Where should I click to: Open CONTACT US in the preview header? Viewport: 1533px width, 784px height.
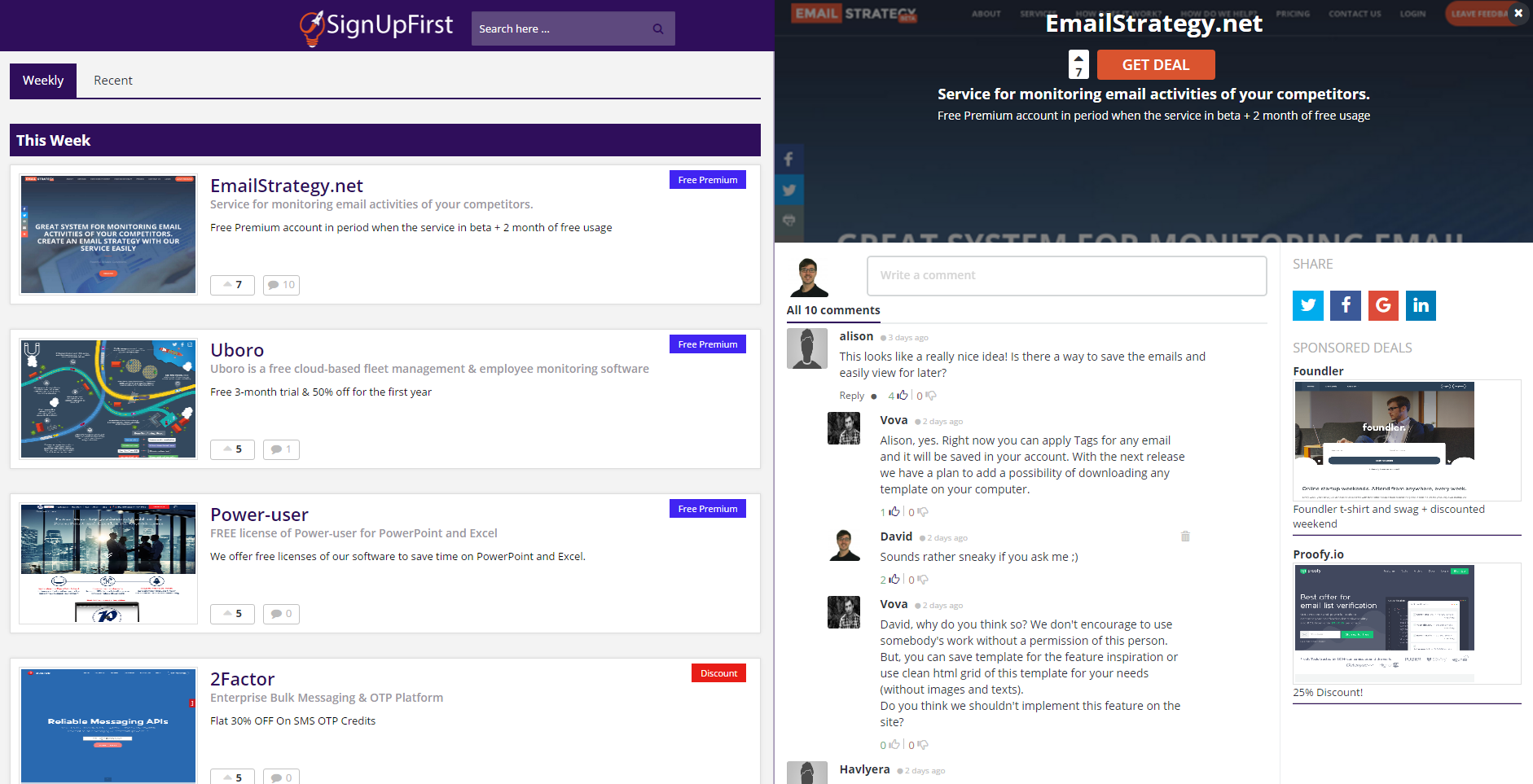1355,14
